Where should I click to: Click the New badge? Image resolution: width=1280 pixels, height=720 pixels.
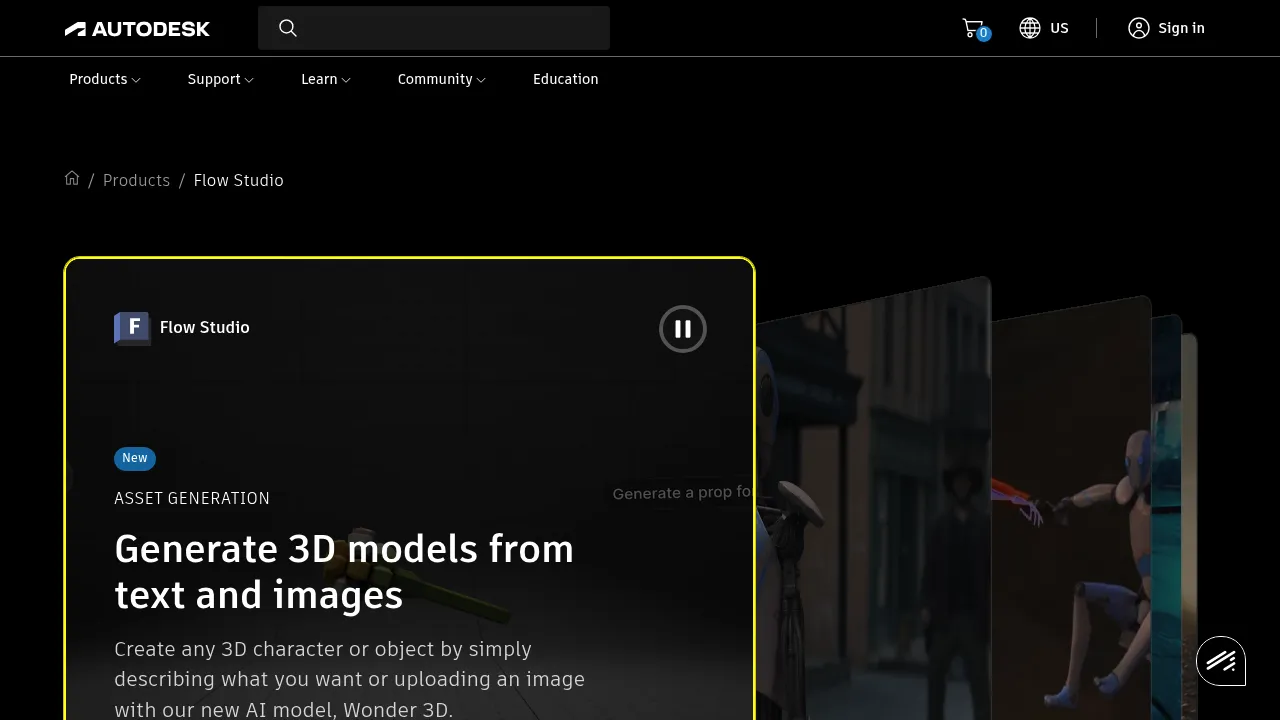click(135, 458)
